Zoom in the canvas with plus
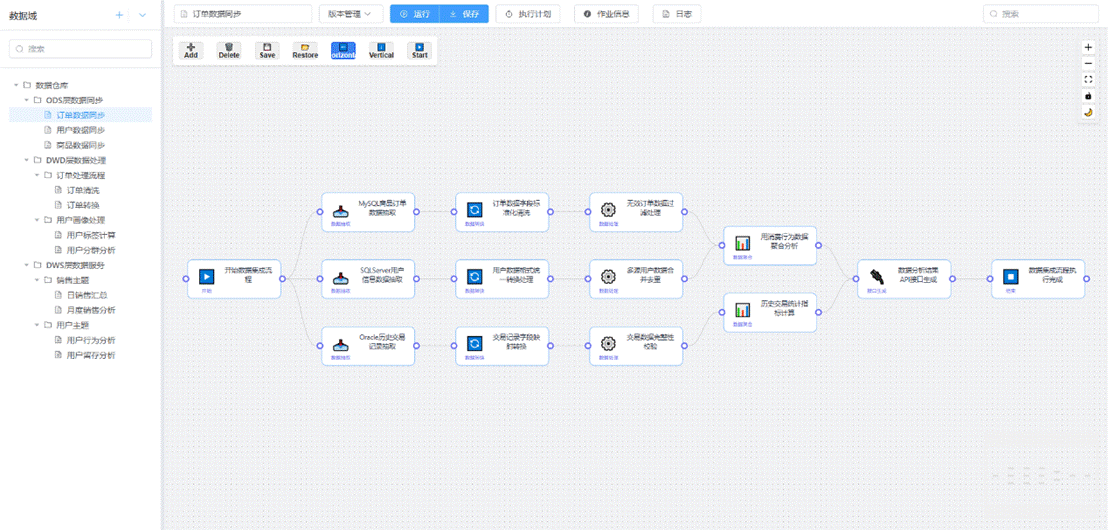The width and height of the screenshot is (1108, 530). pyautogui.click(x=1088, y=47)
